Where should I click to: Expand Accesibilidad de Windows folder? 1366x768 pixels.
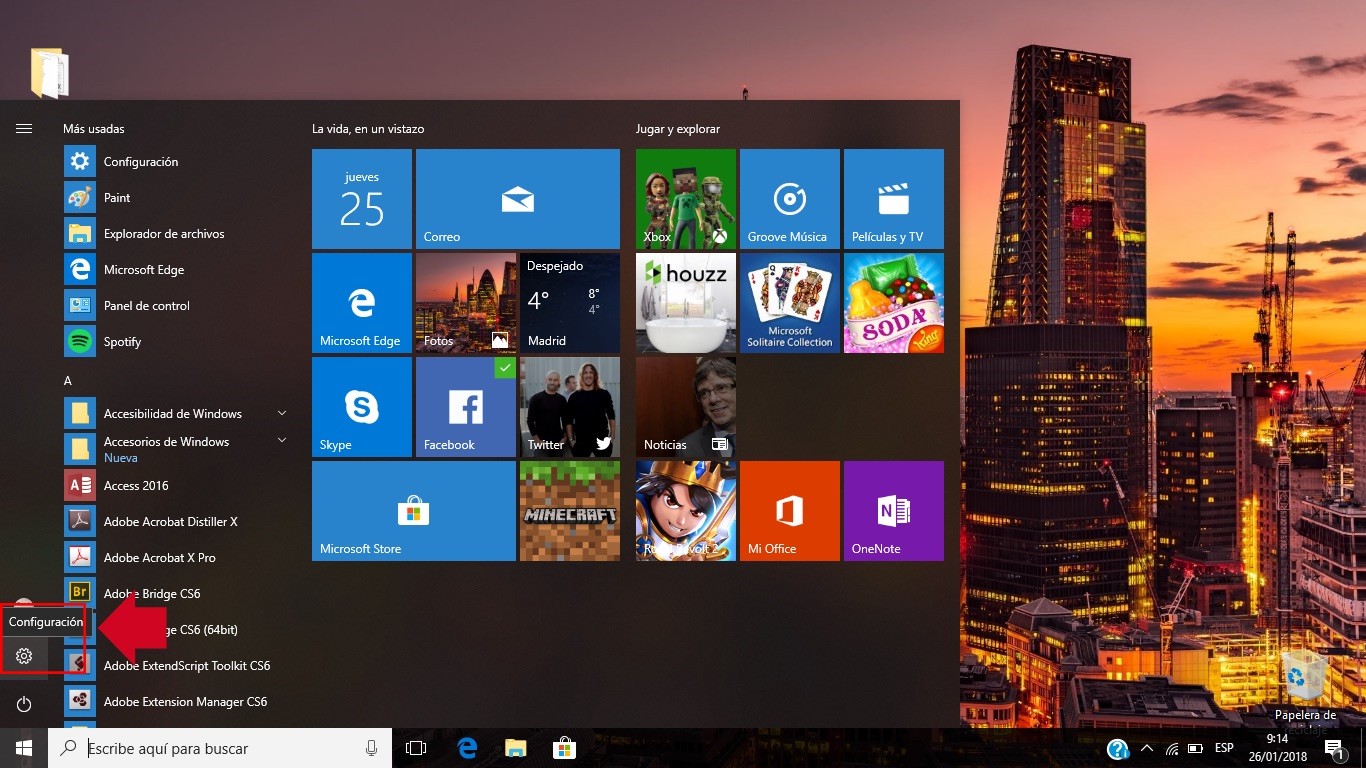coord(282,412)
